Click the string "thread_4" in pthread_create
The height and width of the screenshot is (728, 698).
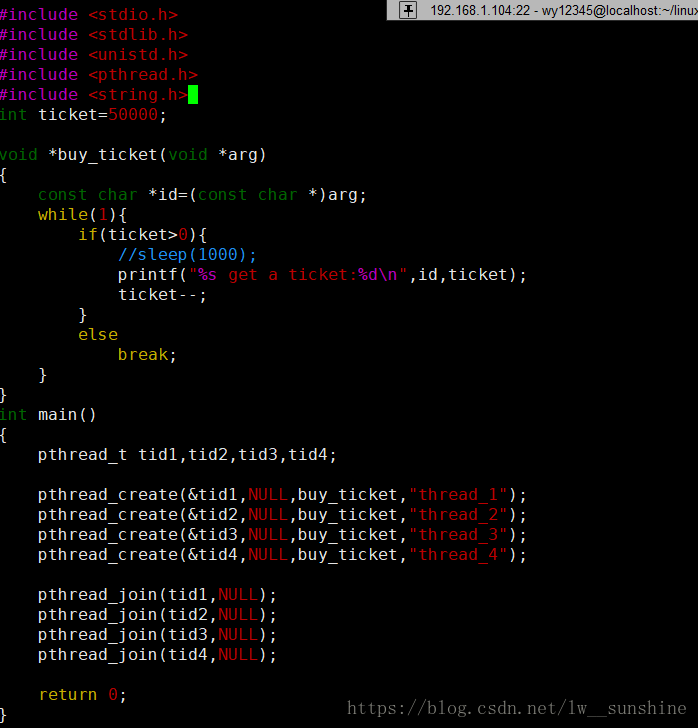pyautogui.click(x=458, y=554)
